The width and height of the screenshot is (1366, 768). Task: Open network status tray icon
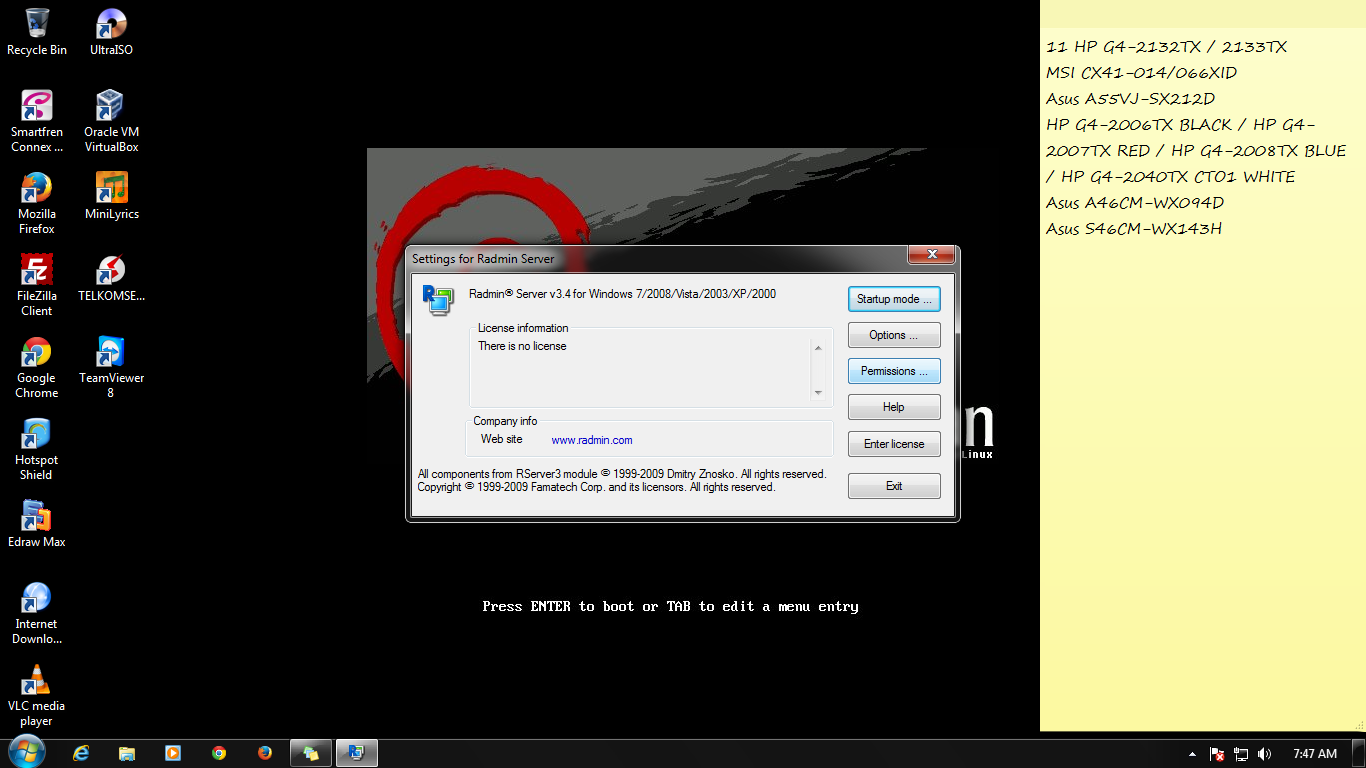1241,754
